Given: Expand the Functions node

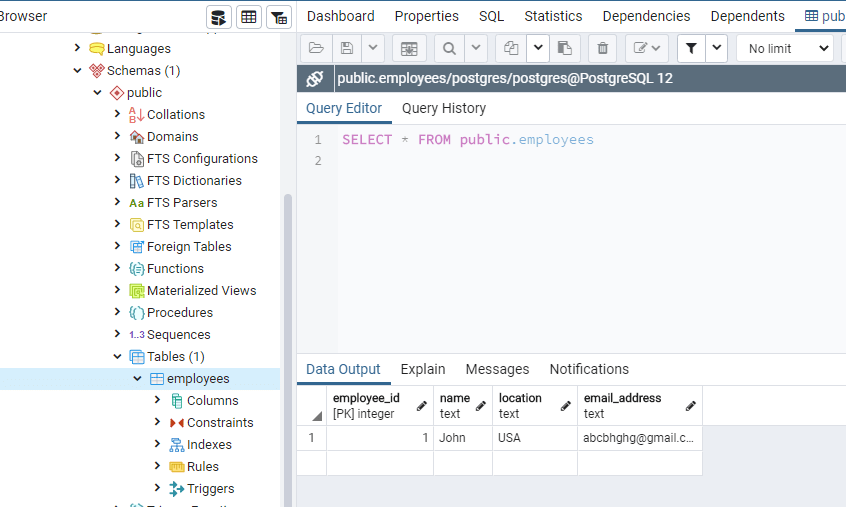Looking at the screenshot, I should pyautogui.click(x=117, y=268).
